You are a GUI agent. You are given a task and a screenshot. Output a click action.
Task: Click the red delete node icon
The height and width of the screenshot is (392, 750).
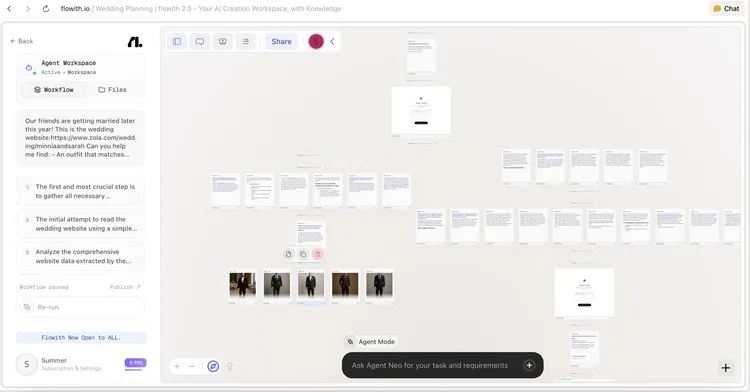[318, 254]
